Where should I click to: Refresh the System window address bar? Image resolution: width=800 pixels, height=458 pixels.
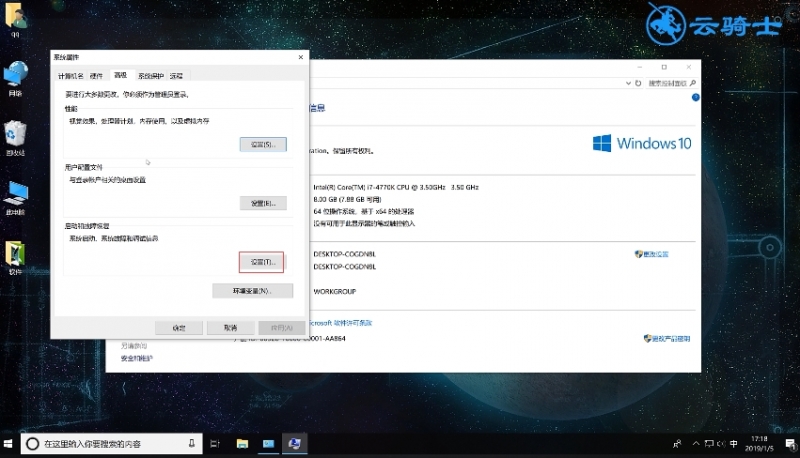pyautogui.click(x=638, y=83)
